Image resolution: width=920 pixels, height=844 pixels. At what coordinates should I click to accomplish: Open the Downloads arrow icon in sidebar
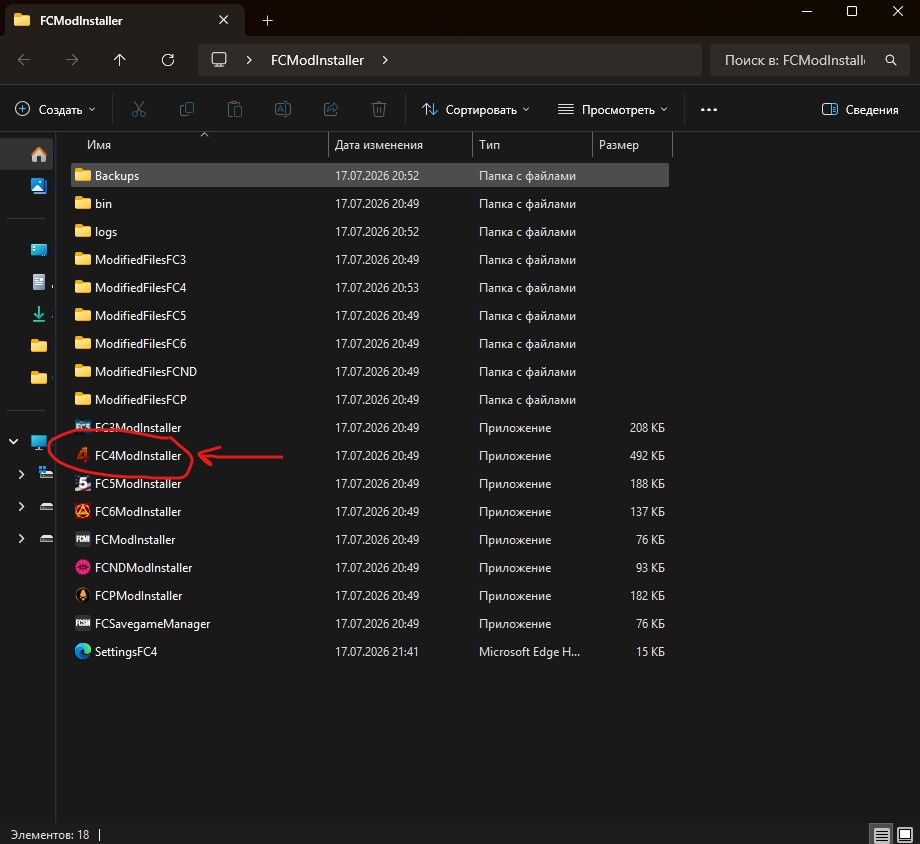(x=39, y=314)
